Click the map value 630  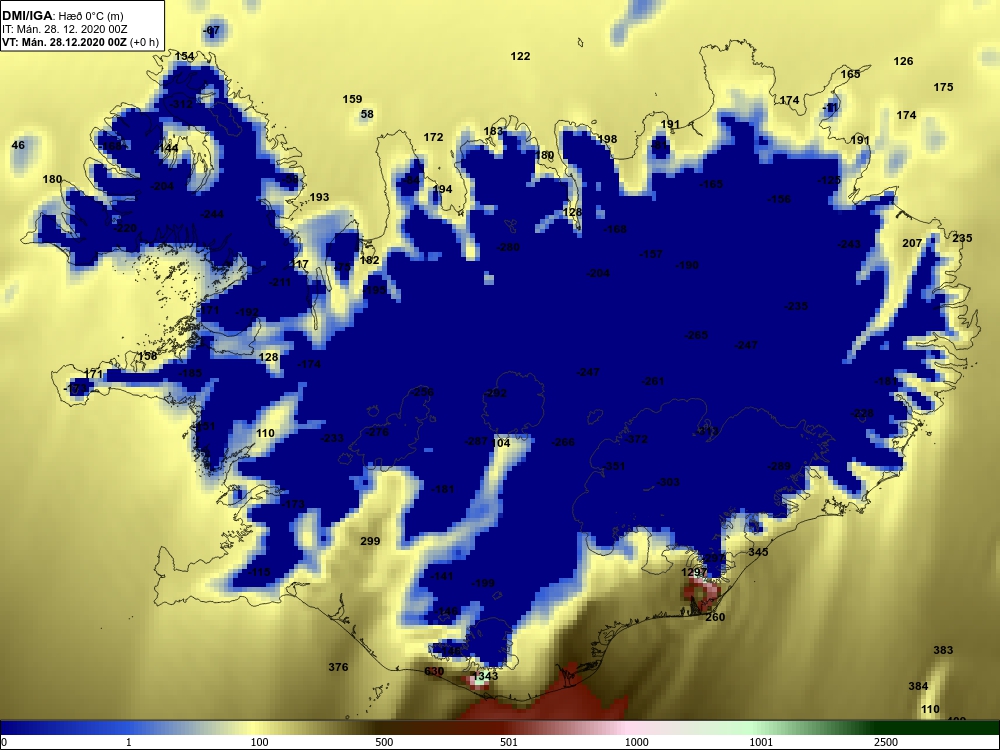point(434,671)
